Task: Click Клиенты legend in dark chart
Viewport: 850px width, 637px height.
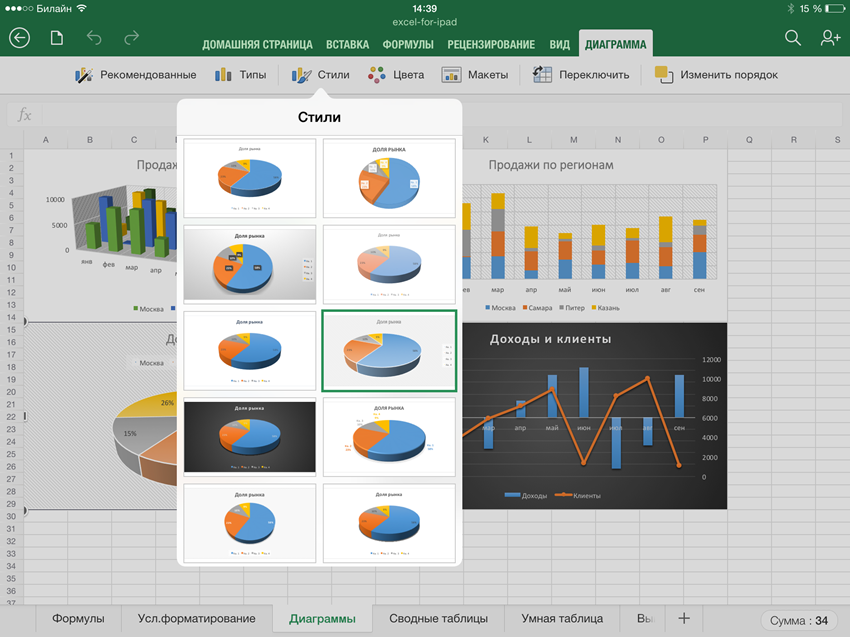Action: coord(578,496)
